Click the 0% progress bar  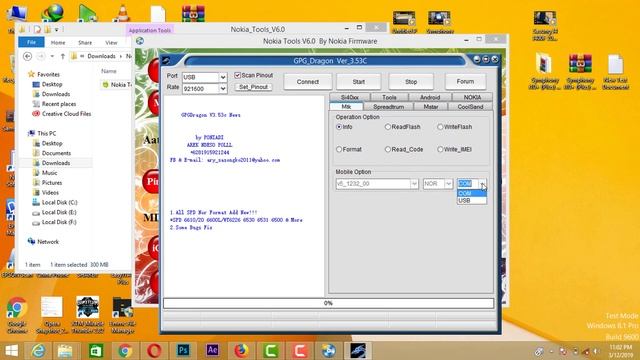coord(328,303)
